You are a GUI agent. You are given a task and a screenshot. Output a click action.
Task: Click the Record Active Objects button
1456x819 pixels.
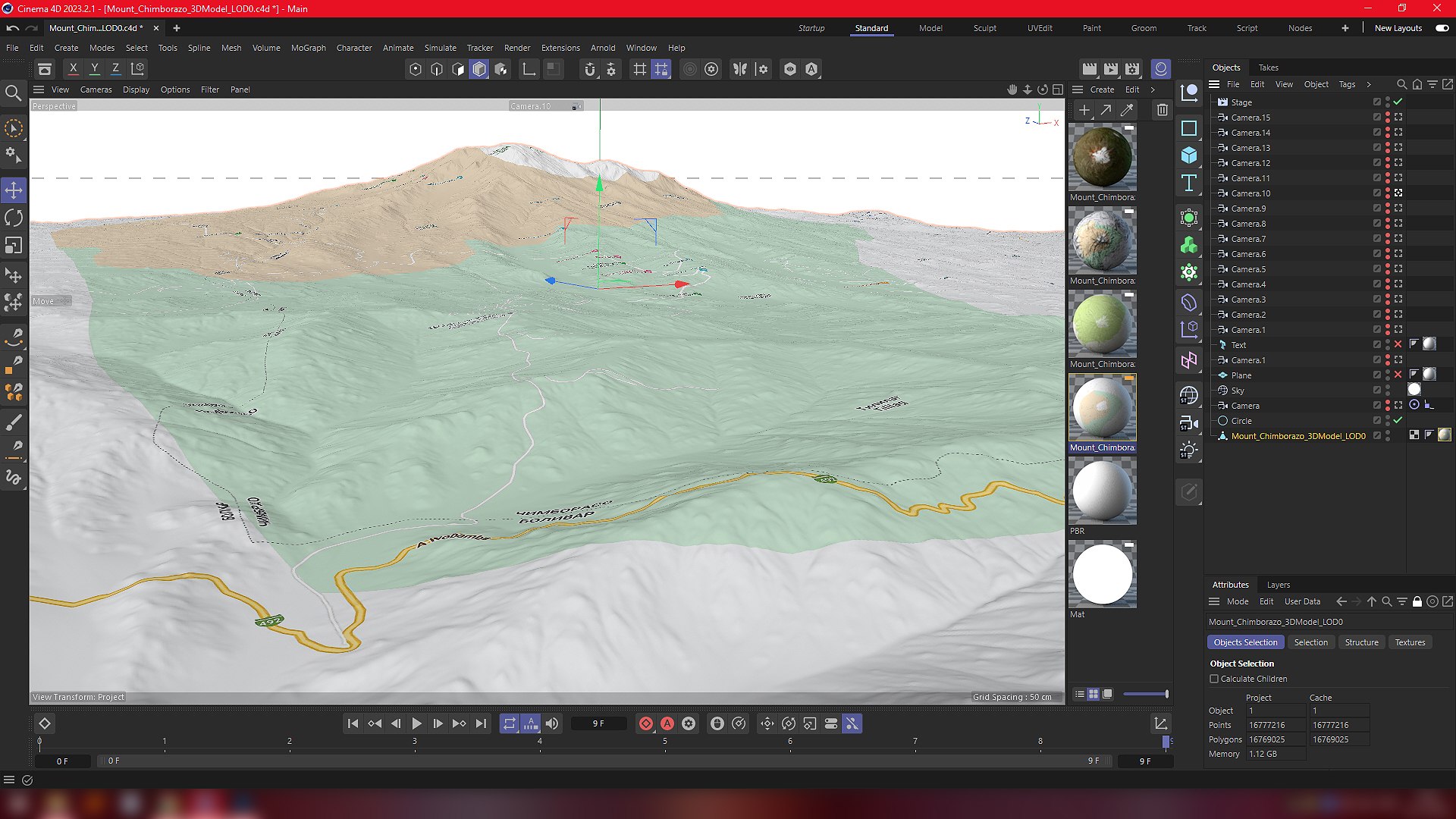(646, 724)
